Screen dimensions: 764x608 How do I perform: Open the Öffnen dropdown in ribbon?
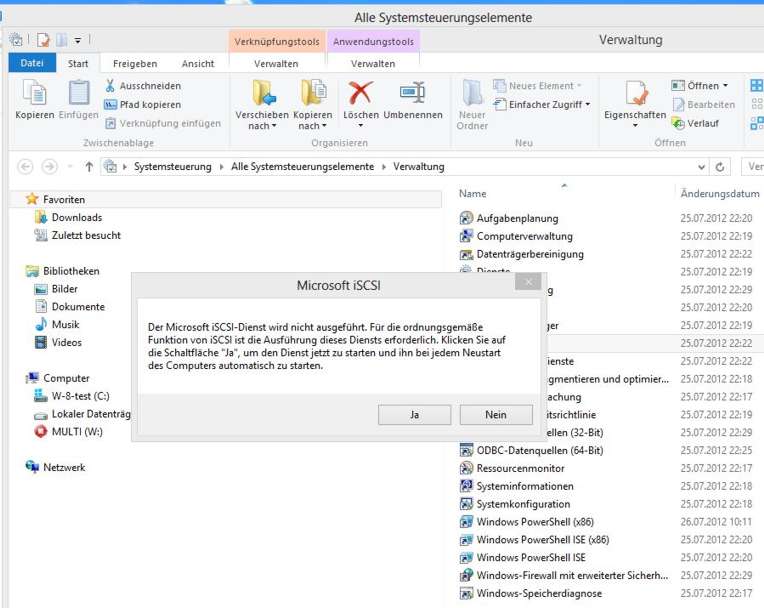(x=700, y=86)
